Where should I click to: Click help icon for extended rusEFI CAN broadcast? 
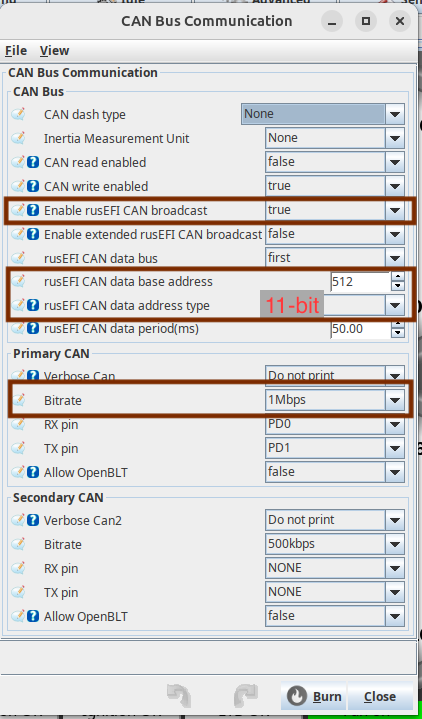pos(33,234)
